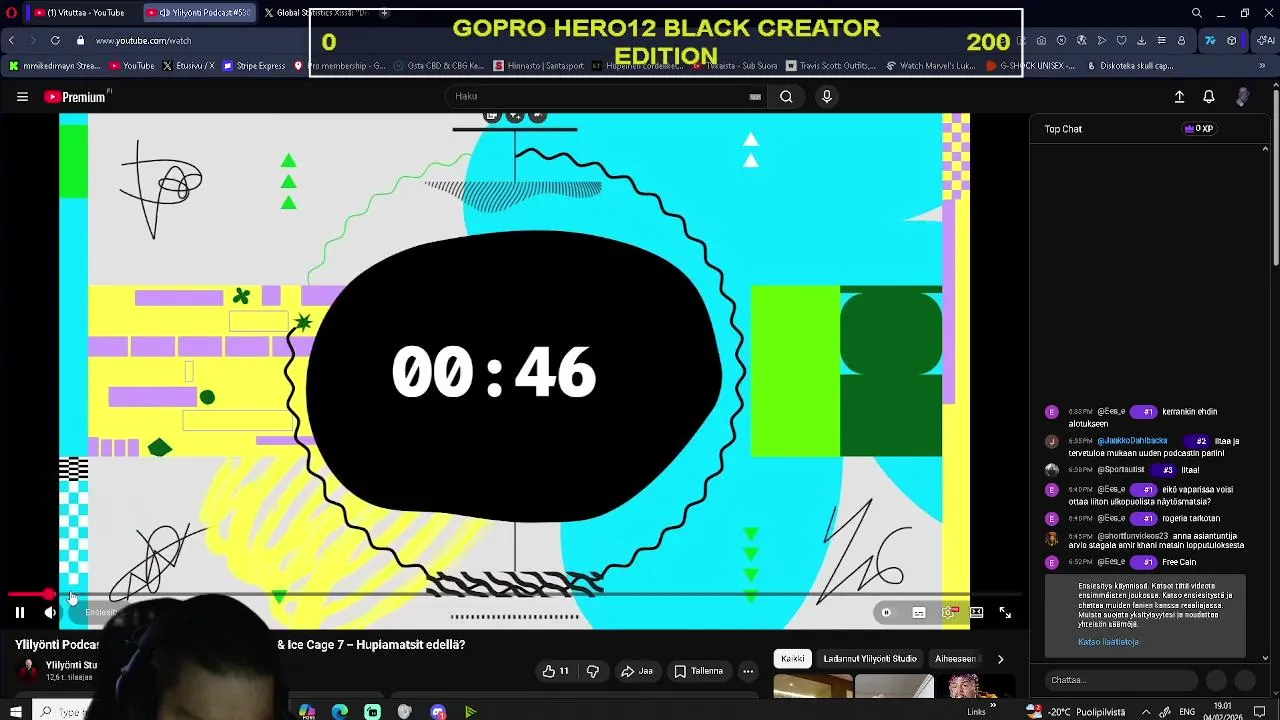Launch the Edge icon in the taskbar
This screenshot has height=720, width=1280.
click(340, 711)
